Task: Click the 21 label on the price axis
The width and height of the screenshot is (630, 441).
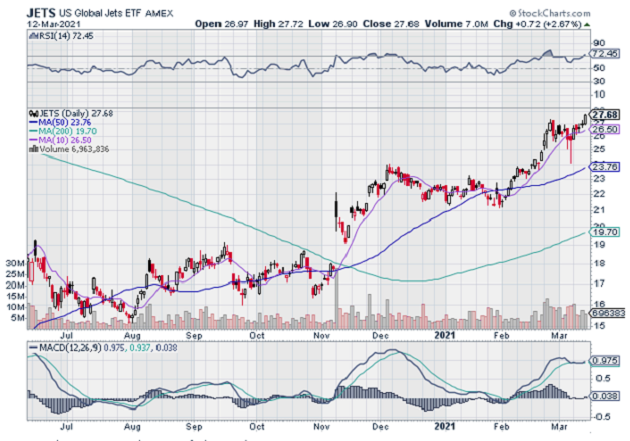Action: click(599, 210)
